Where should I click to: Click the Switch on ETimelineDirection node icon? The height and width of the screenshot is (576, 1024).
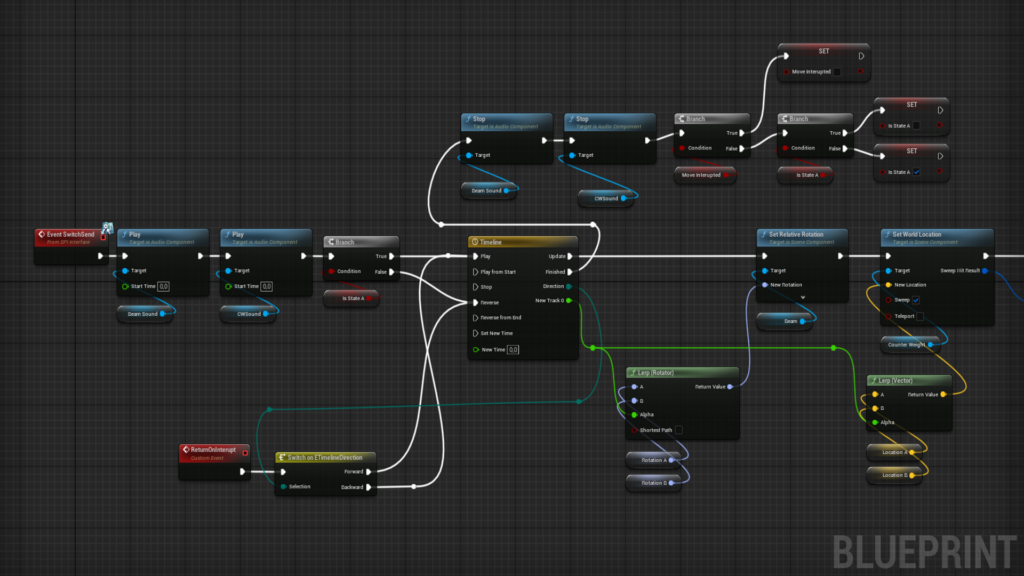tap(282, 457)
